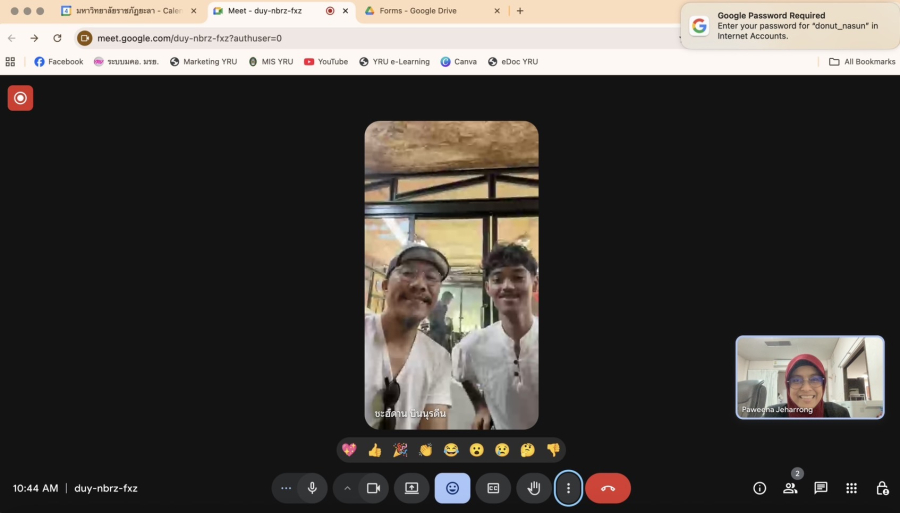
Task: Show the participants list
Action: (790, 488)
